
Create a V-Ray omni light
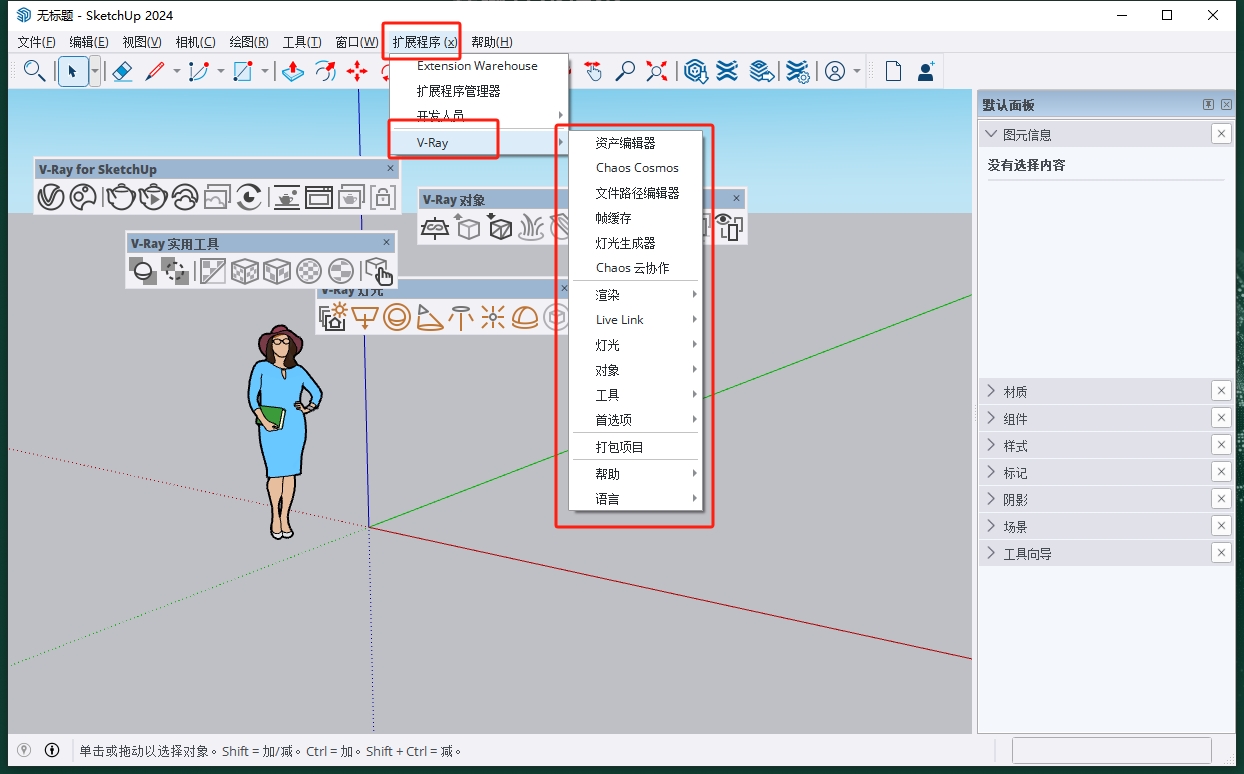[x=493, y=318]
